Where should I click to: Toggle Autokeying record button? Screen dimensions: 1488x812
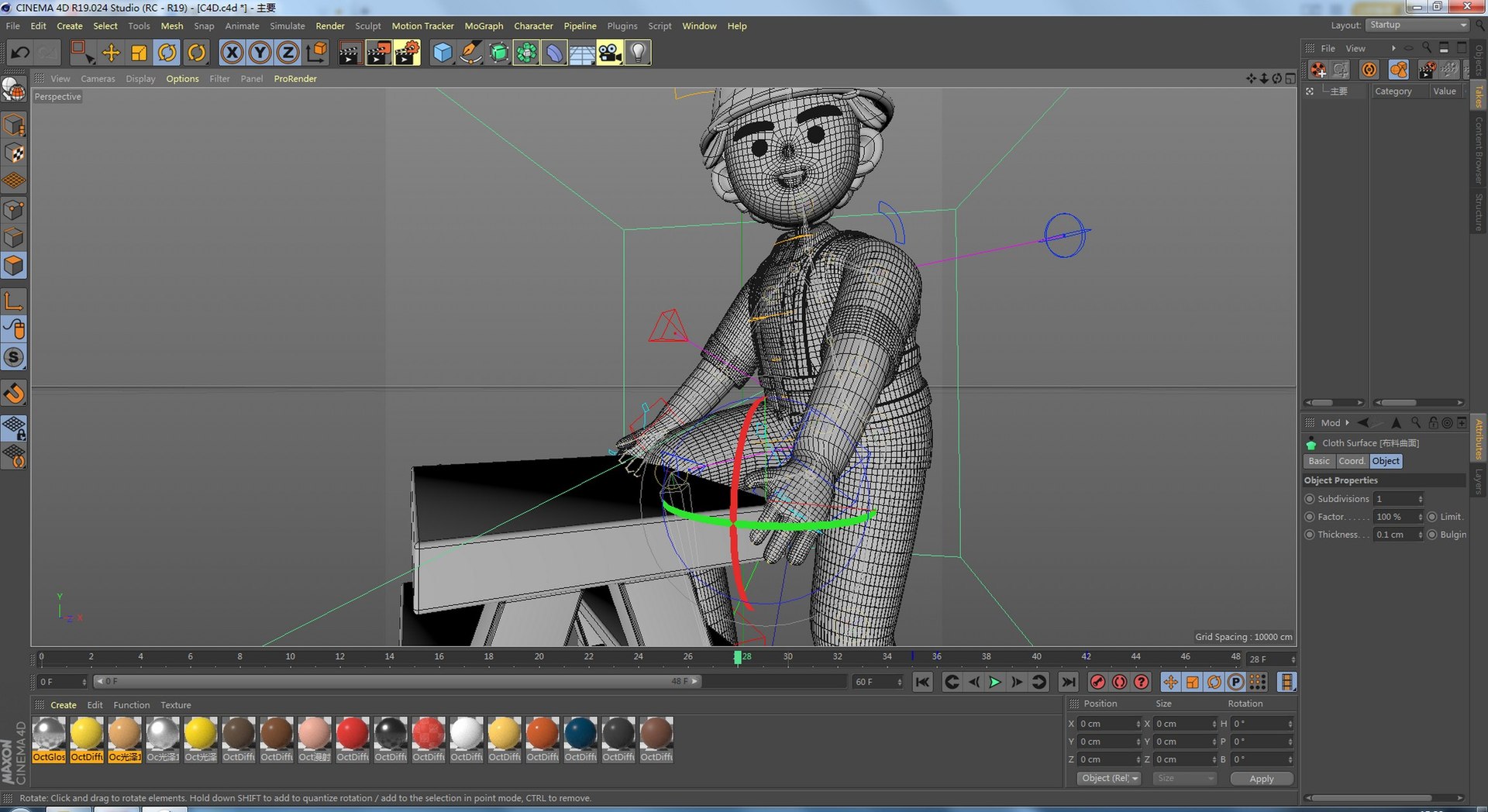1119,682
